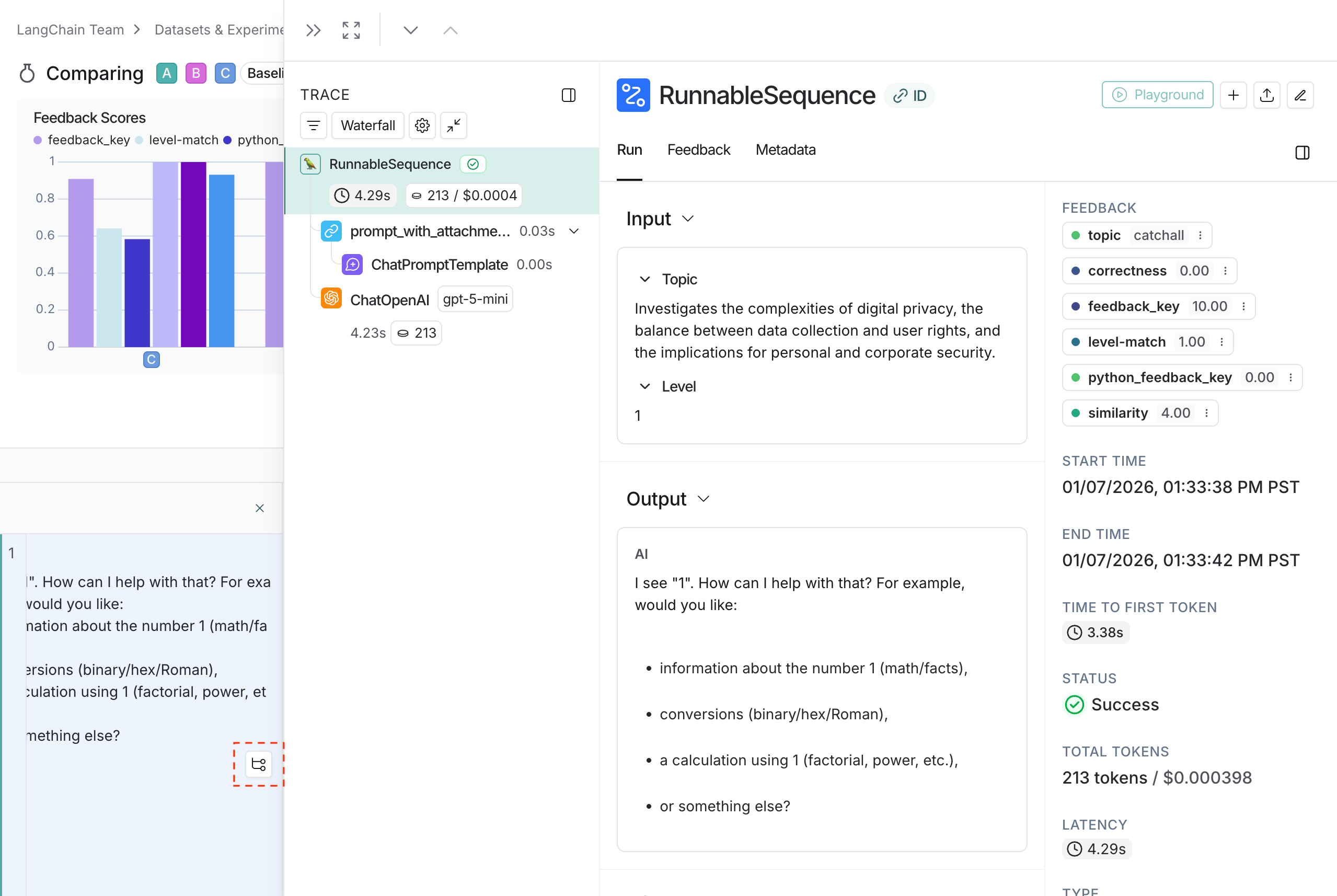Click the Success status text
This screenshot has height=896, width=1337.
pyautogui.click(x=1125, y=705)
